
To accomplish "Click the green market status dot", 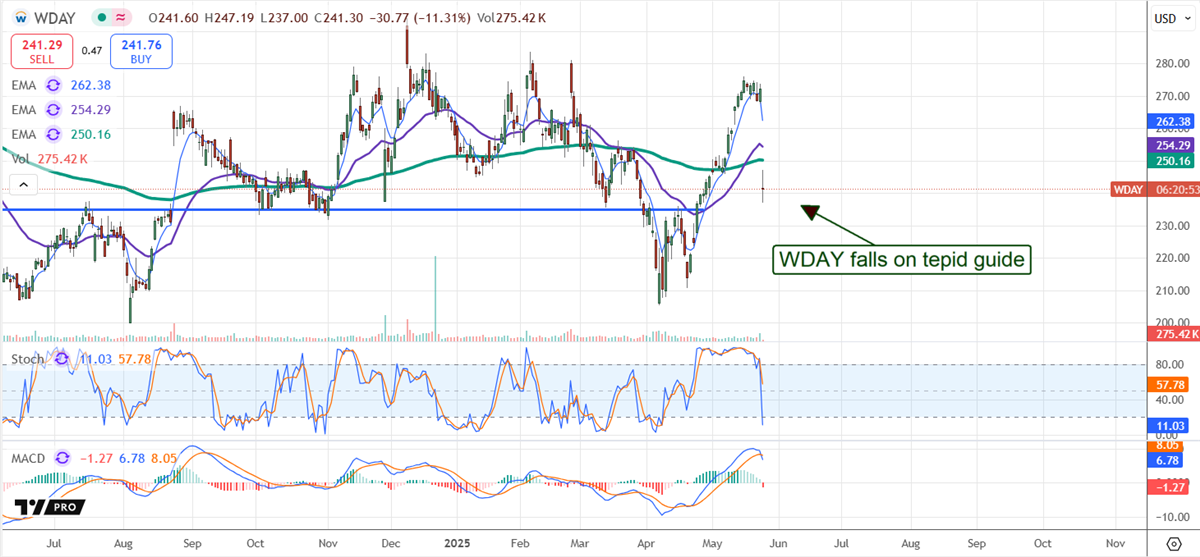I will 101,17.
